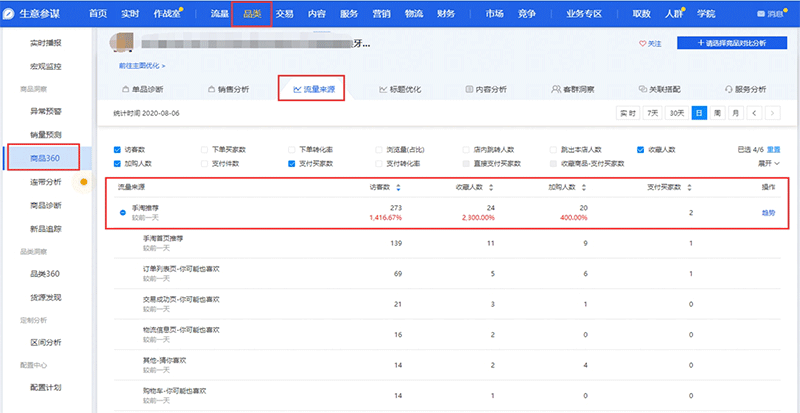
Task: Uncheck the 访客数 metric checkbox
Action: click(x=117, y=149)
